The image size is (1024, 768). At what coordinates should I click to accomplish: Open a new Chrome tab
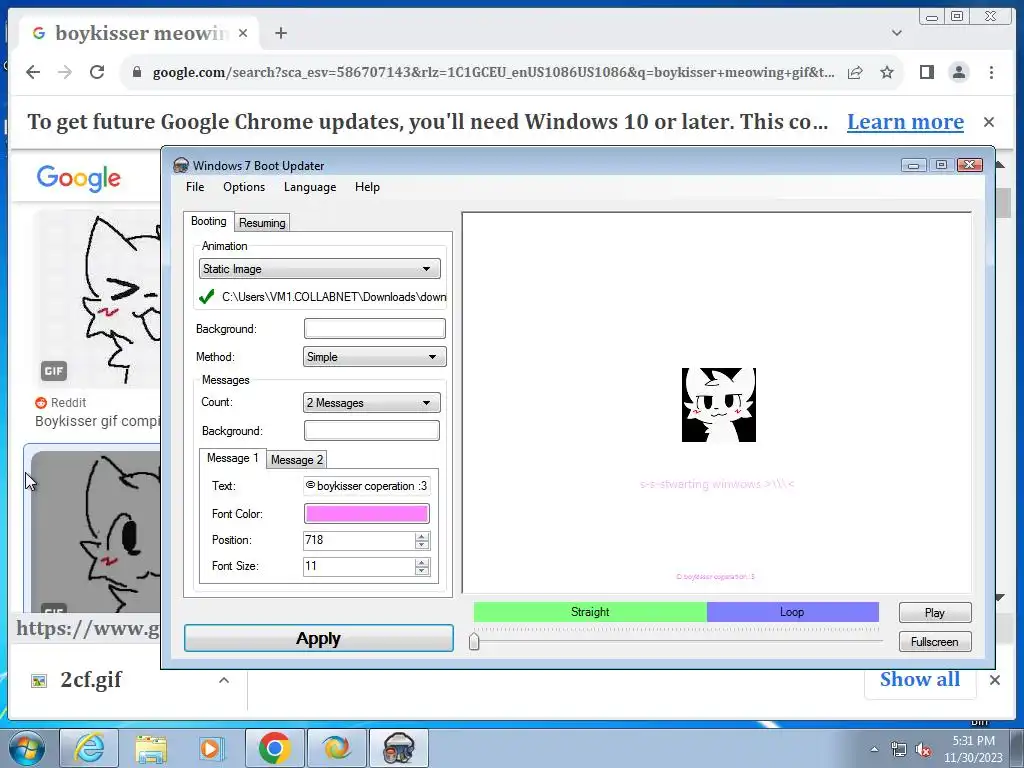[281, 33]
